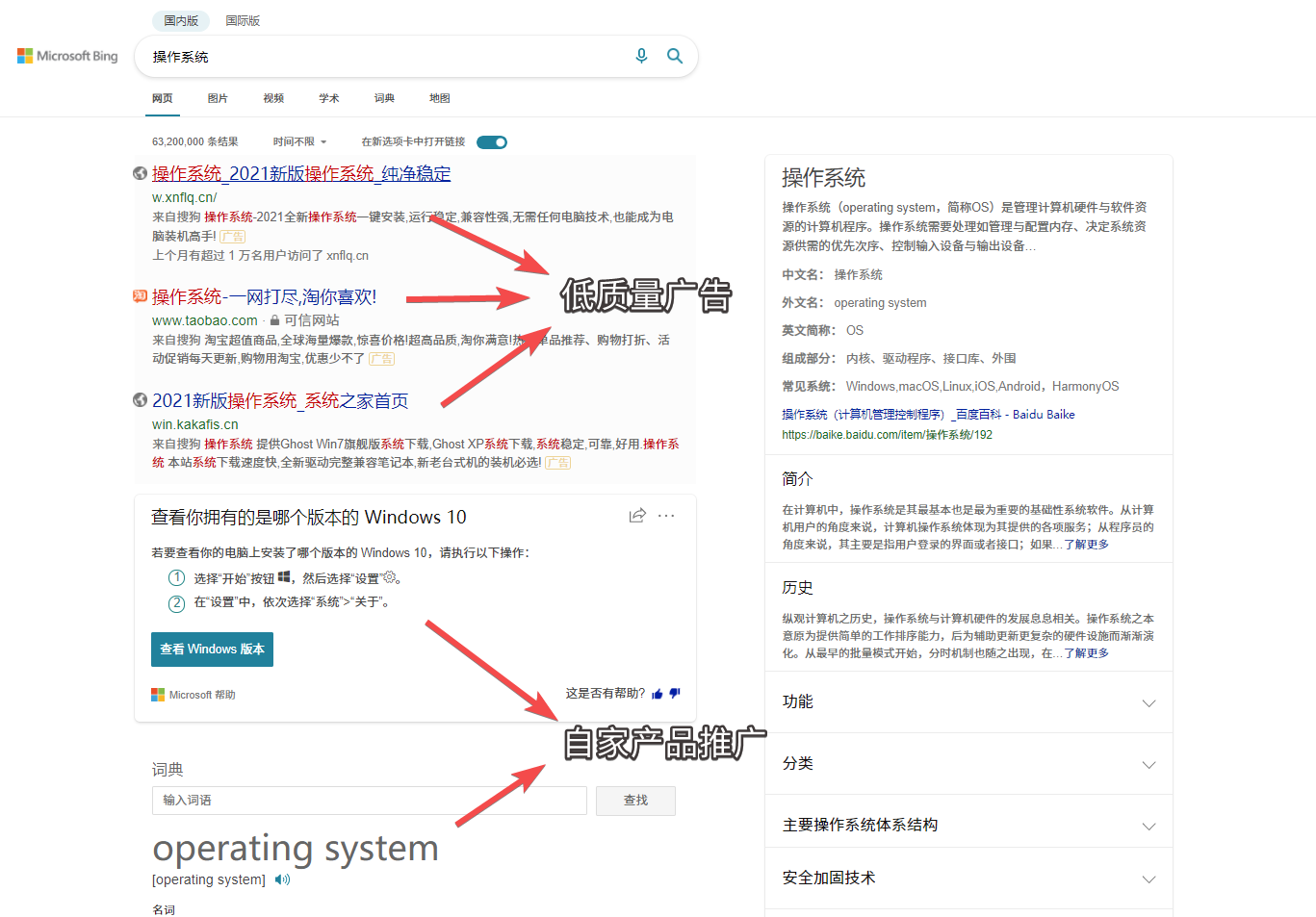Click Taobao favicon beside second result
This screenshot has width=1316, height=917.
click(x=140, y=296)
